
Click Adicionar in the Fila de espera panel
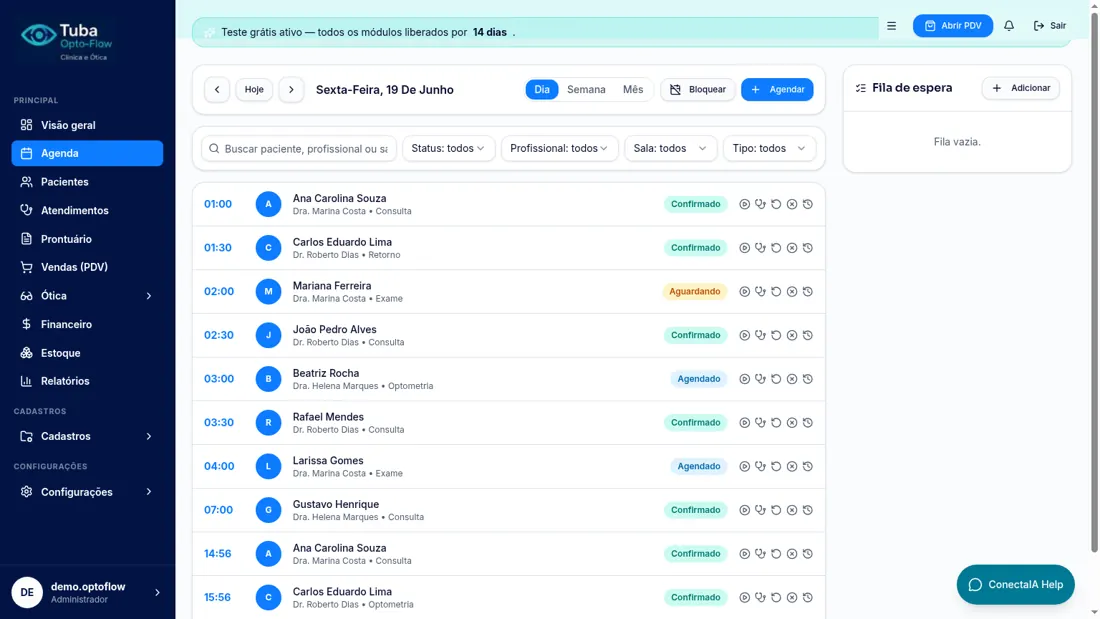point(1021,88)
